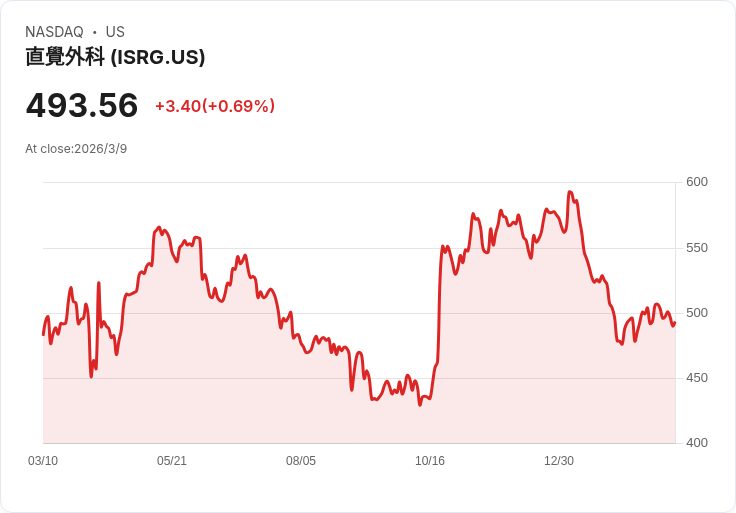Click the 450 price axis label
The image size is (736, 513).
pos(697,378)
